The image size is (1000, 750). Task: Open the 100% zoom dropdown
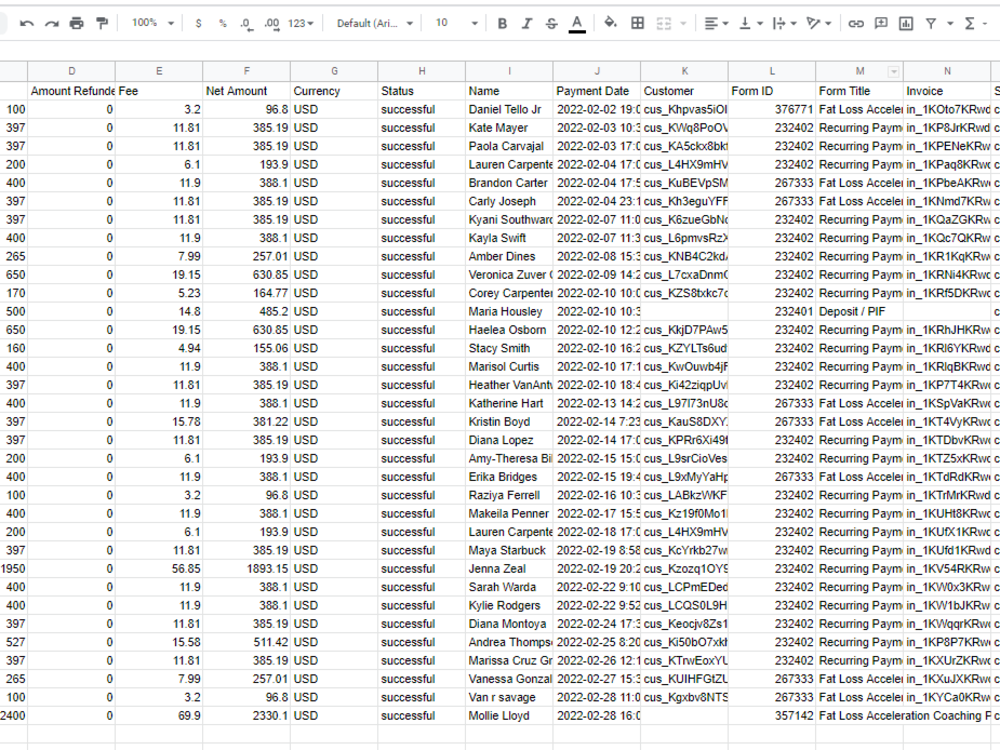pos(152,23)
